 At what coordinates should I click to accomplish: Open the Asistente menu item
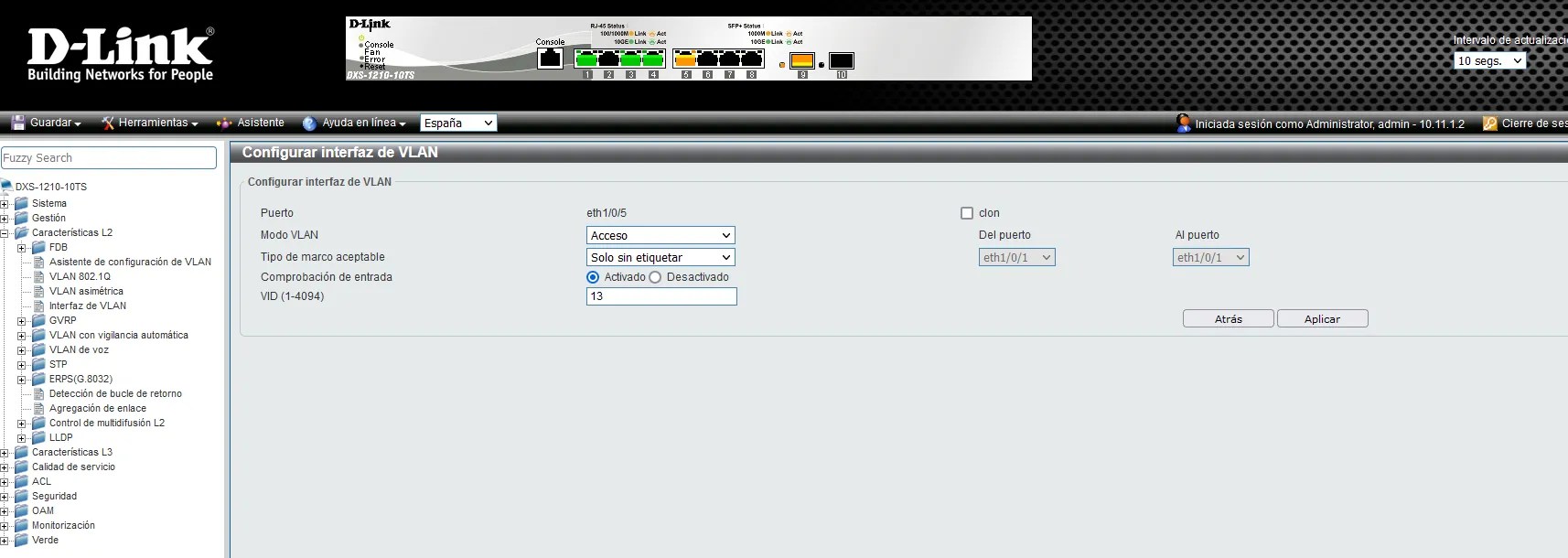pyautogui.click(x=261, y=123)
